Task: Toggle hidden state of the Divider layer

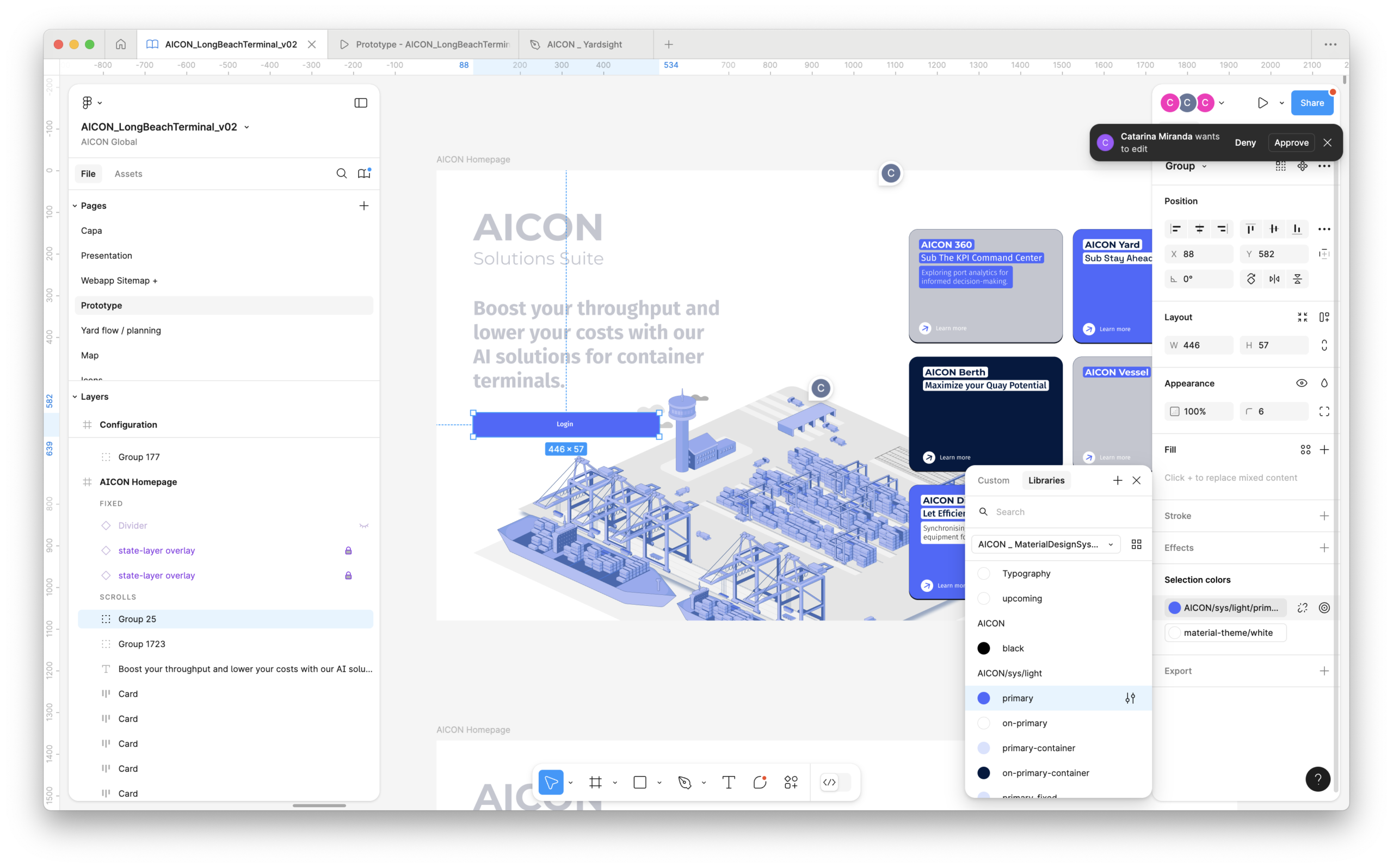Action: tap(364, 525)
